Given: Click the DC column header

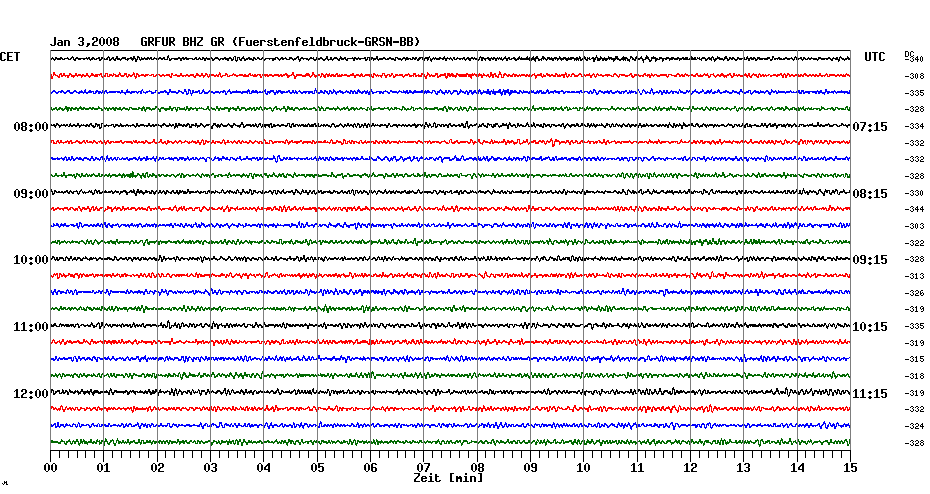Looking at the screenshot, I should pos(909,54).
